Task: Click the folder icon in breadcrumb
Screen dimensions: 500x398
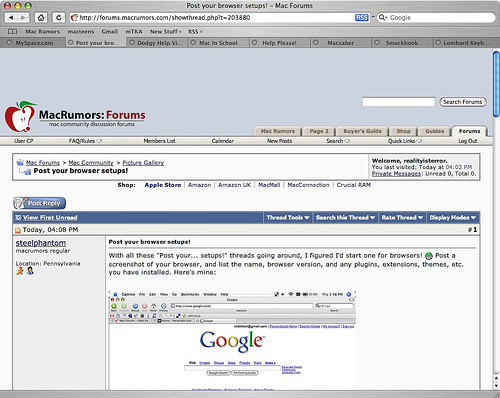Action: [x=20, y=163]
